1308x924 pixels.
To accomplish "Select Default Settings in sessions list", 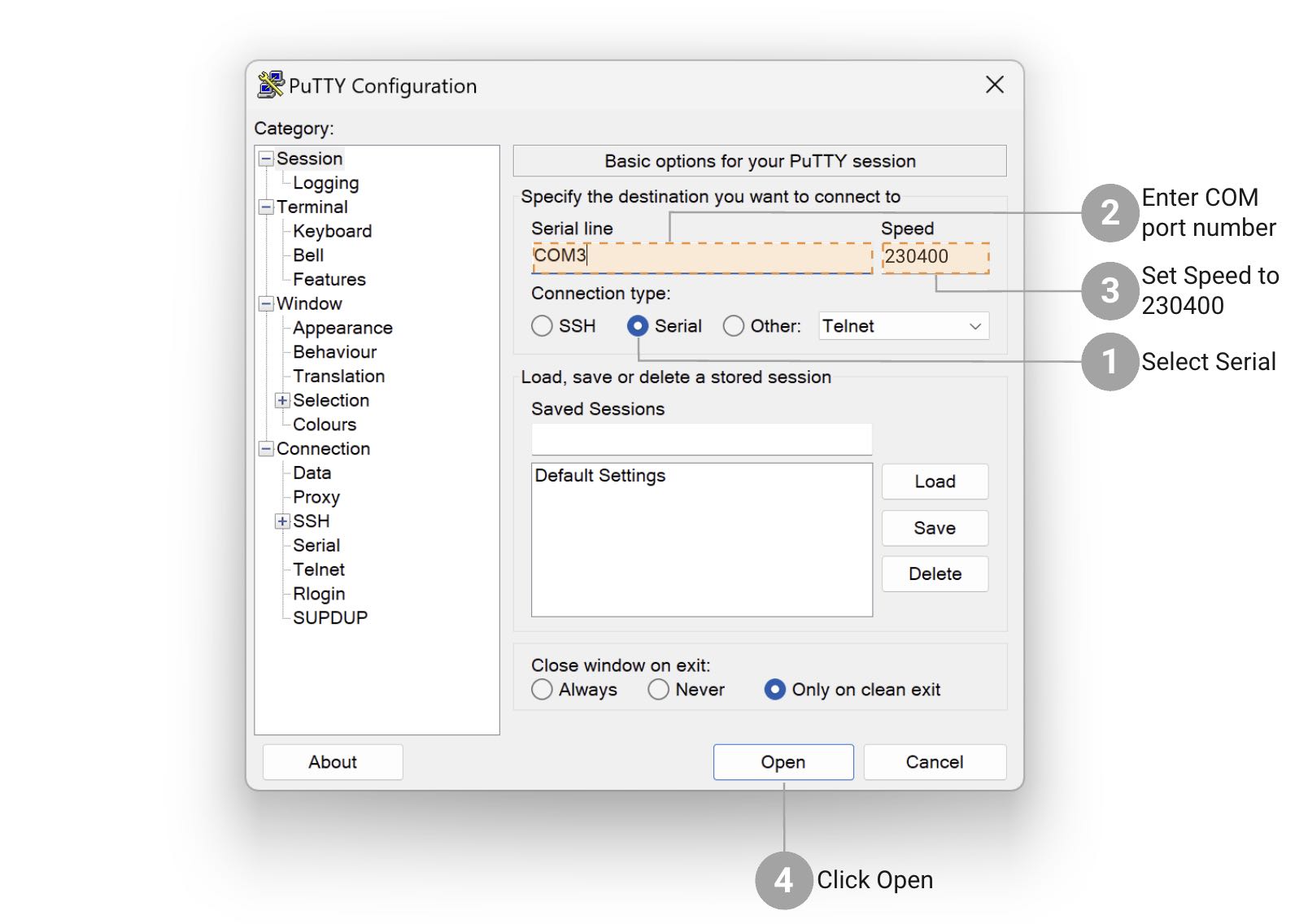I will point(599,476).
